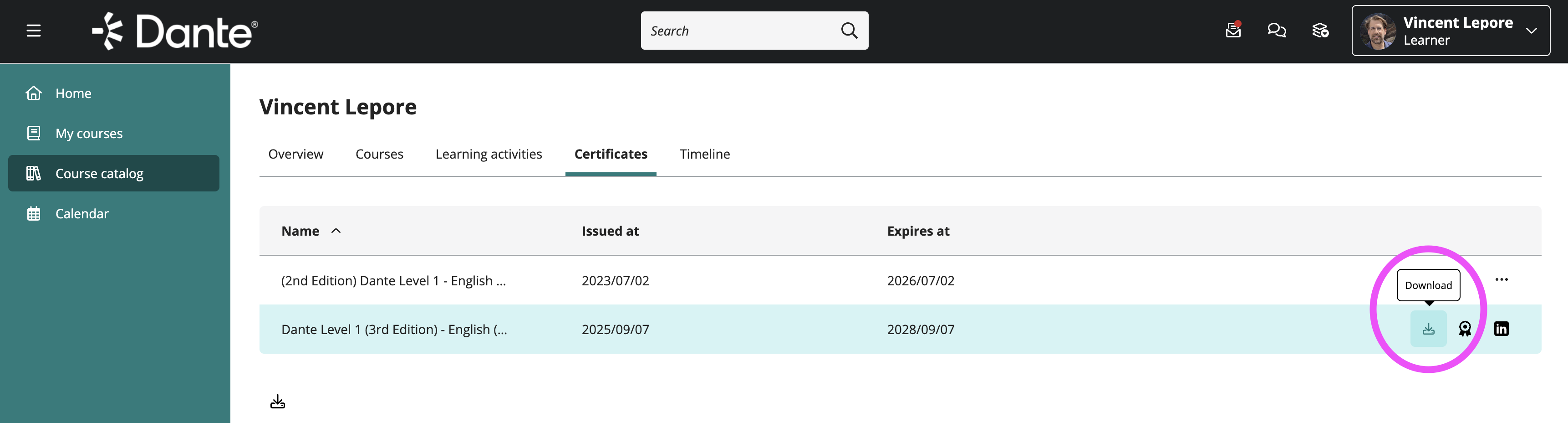Go to My courses in sidebar
Screen dimensions: 1568x423
(x=89, y=134)
